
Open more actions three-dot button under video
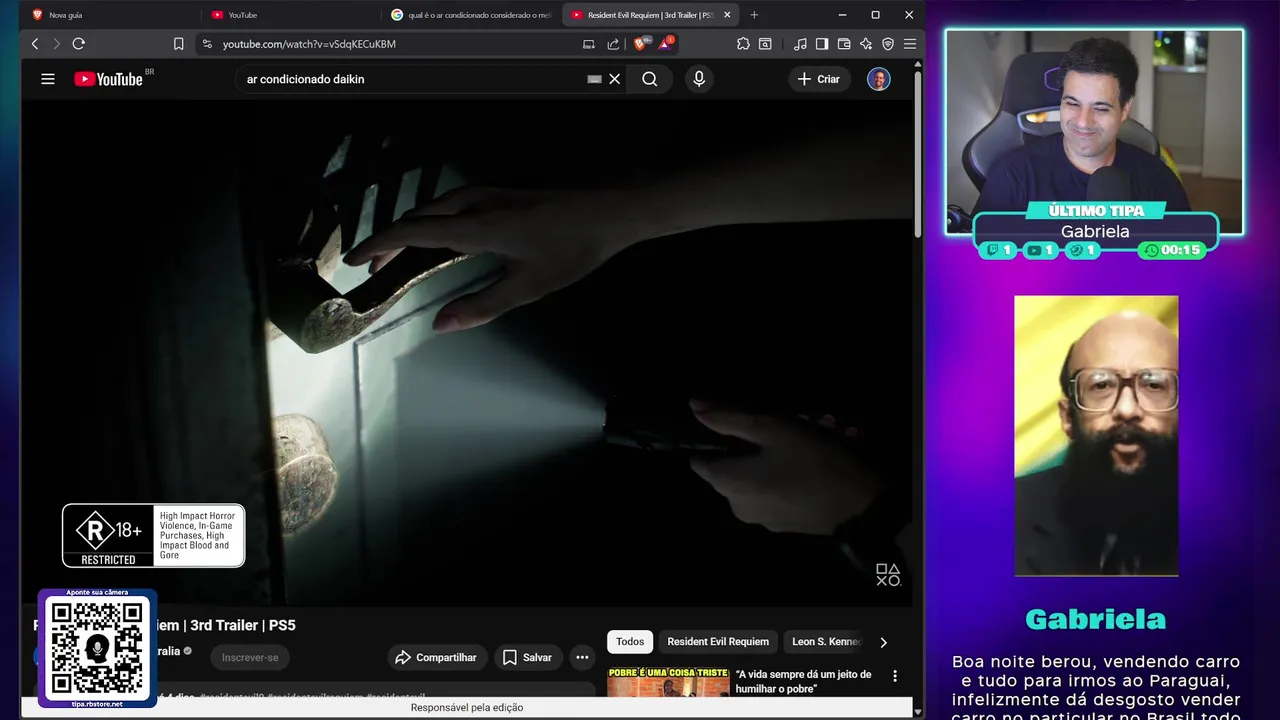click(582, 657)
